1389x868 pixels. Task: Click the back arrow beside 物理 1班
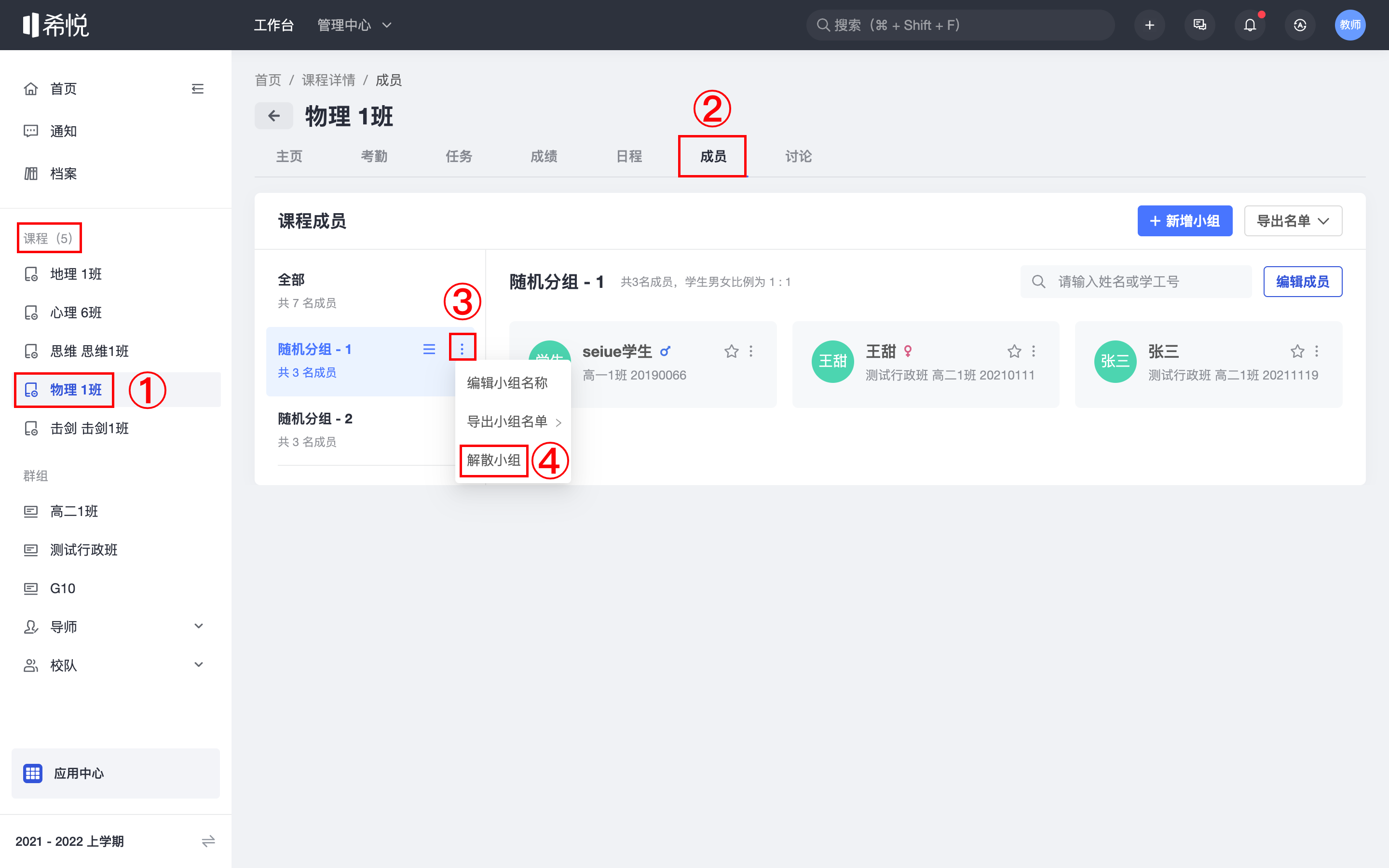pyautogui.click(x=274, y=116)
